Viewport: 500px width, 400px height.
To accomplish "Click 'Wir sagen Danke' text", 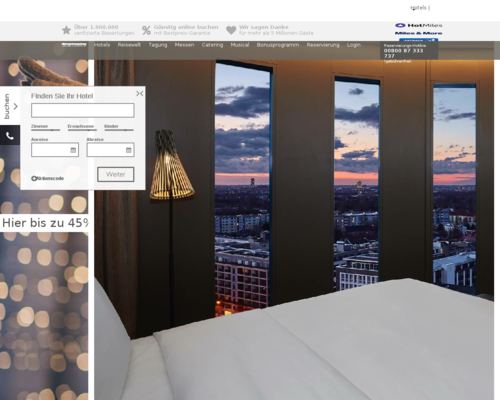I will 264,27.
